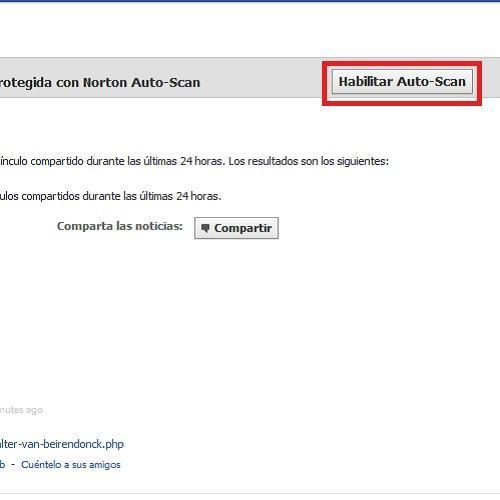This screenshot has height=500, width=500.
Task: Click the speech bubble icon in Compartir
Action: (x=205, y=228)
